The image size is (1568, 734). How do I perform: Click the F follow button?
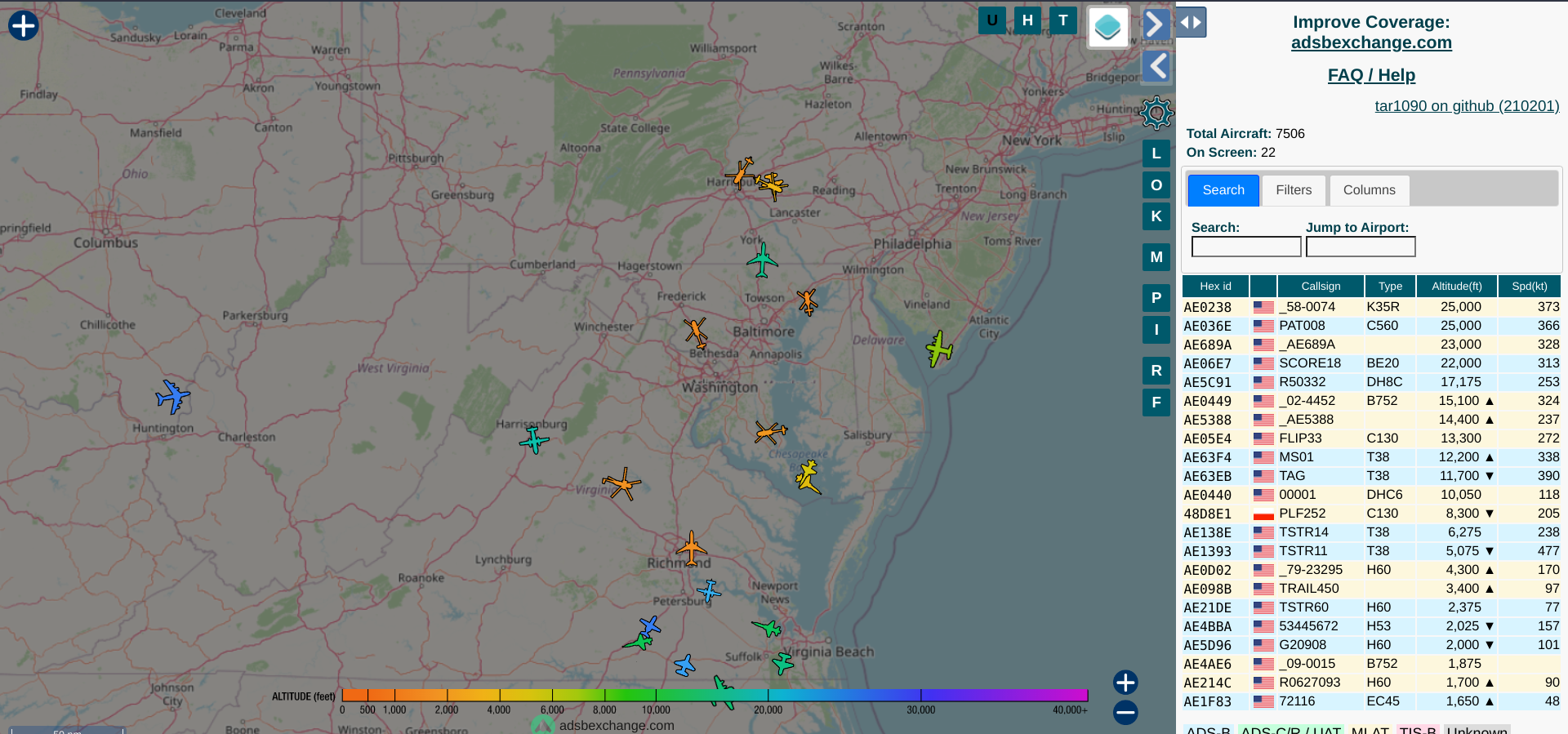pyautogui.click(x=1156, y=402)
